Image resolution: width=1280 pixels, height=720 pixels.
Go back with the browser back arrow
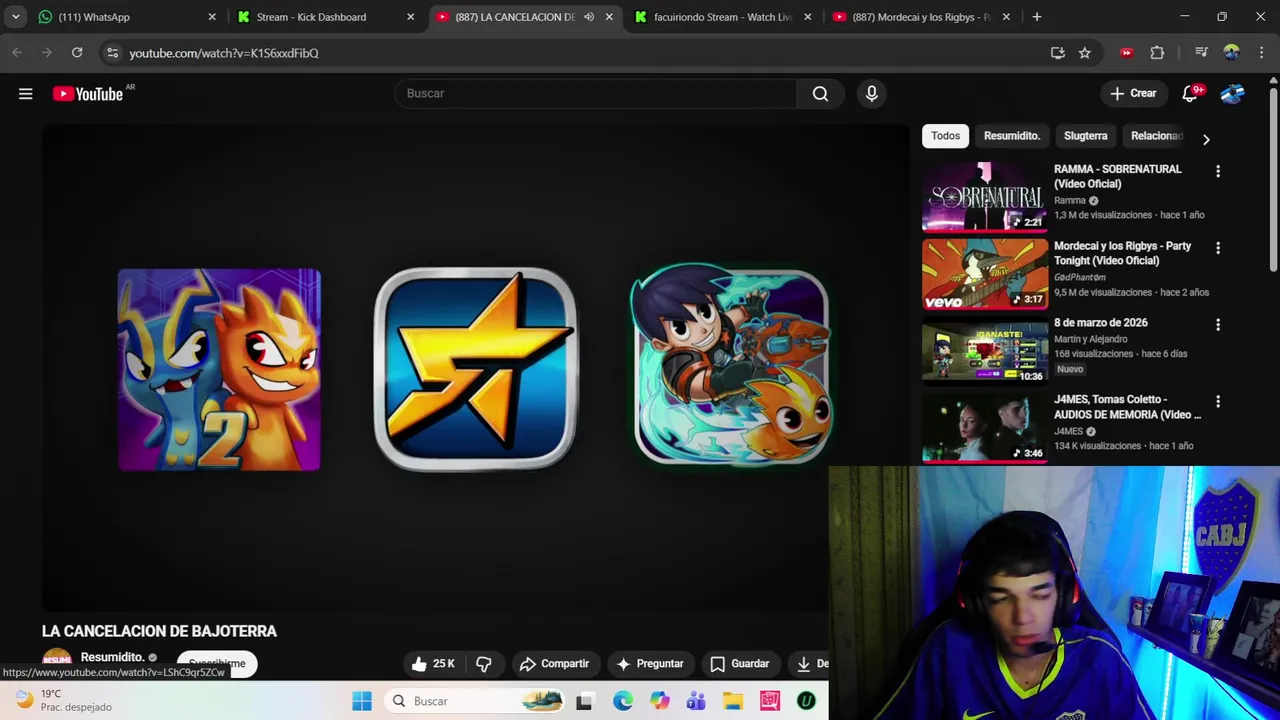click(17, 53)
